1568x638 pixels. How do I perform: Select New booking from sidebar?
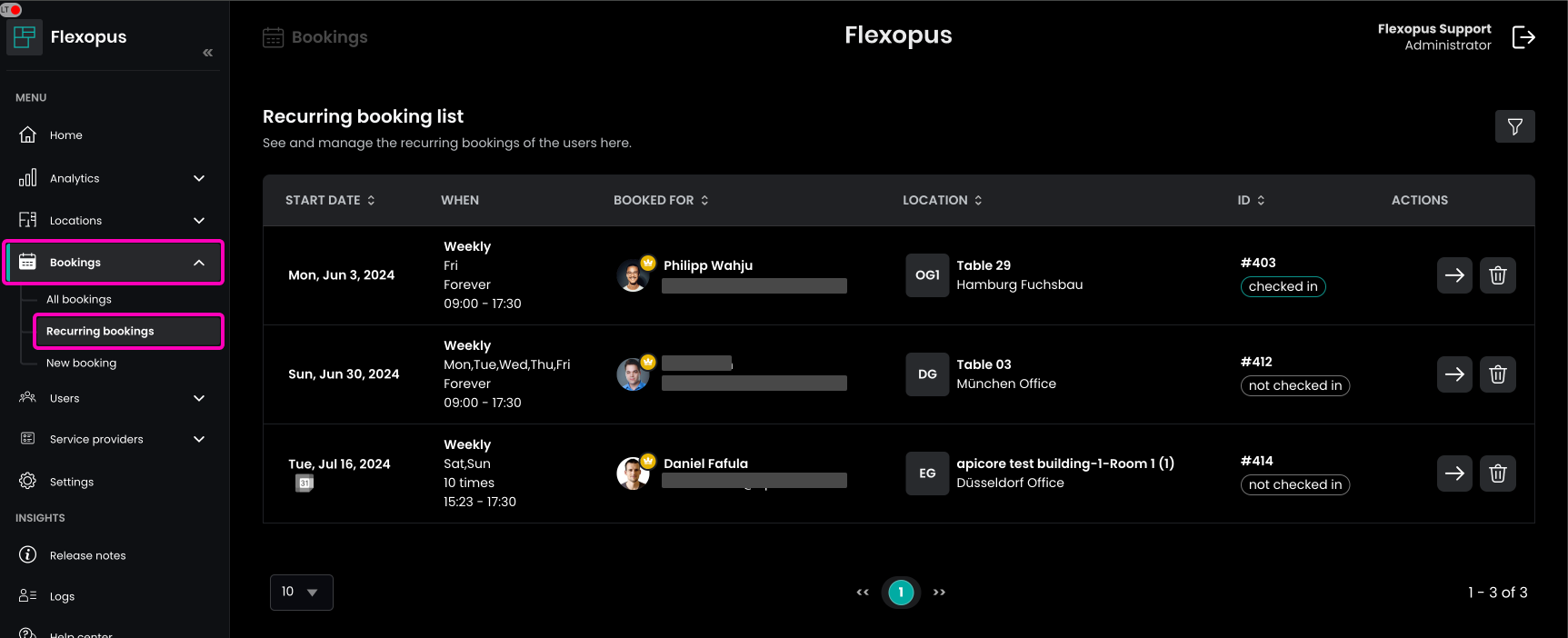(x=81, y=363)
